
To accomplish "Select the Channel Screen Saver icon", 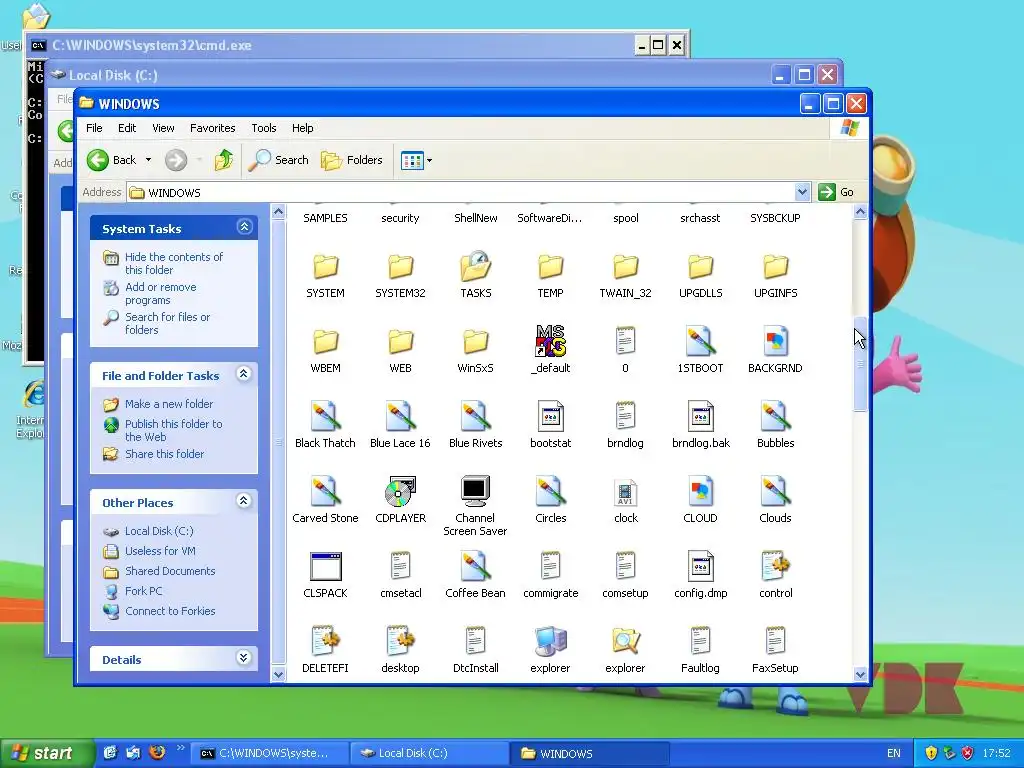I will [x=475, y=492].
